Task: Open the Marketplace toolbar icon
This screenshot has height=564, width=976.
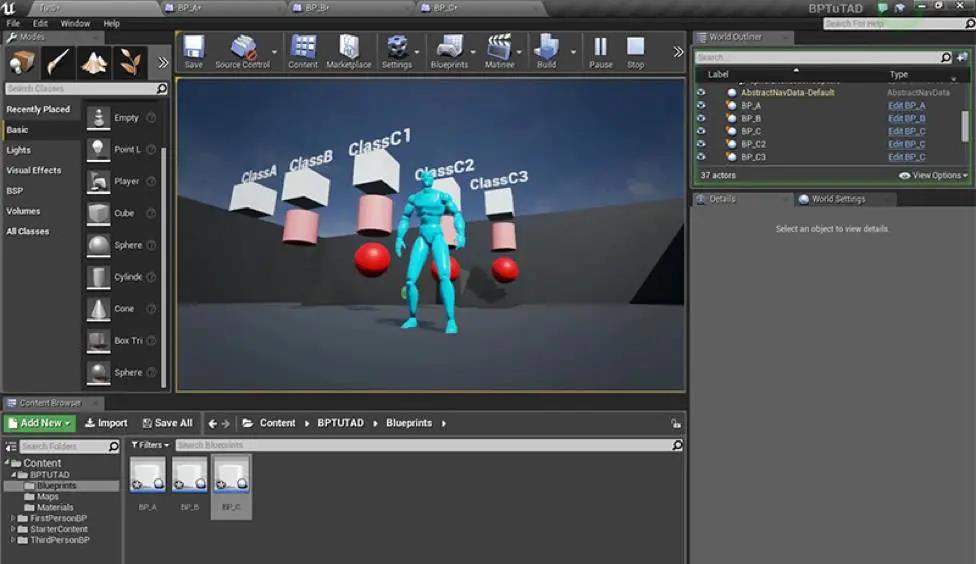Action: tap(349, 51)
